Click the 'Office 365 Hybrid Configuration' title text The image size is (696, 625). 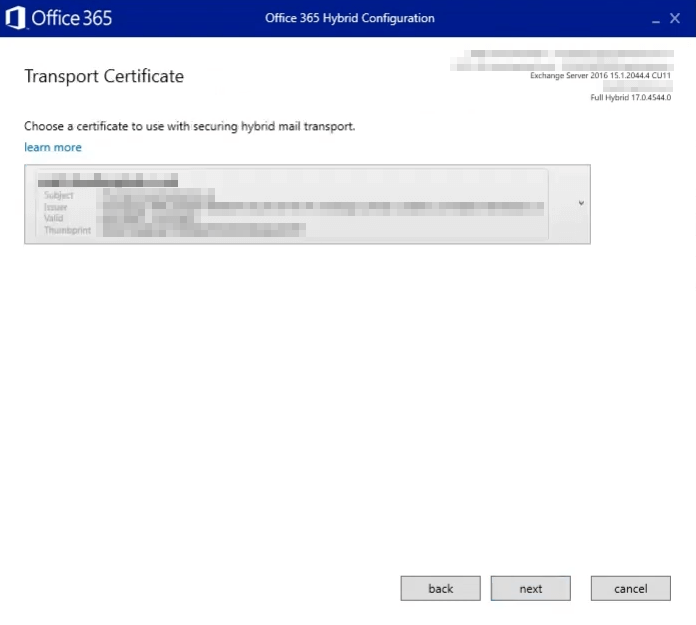tap(350, 18)
